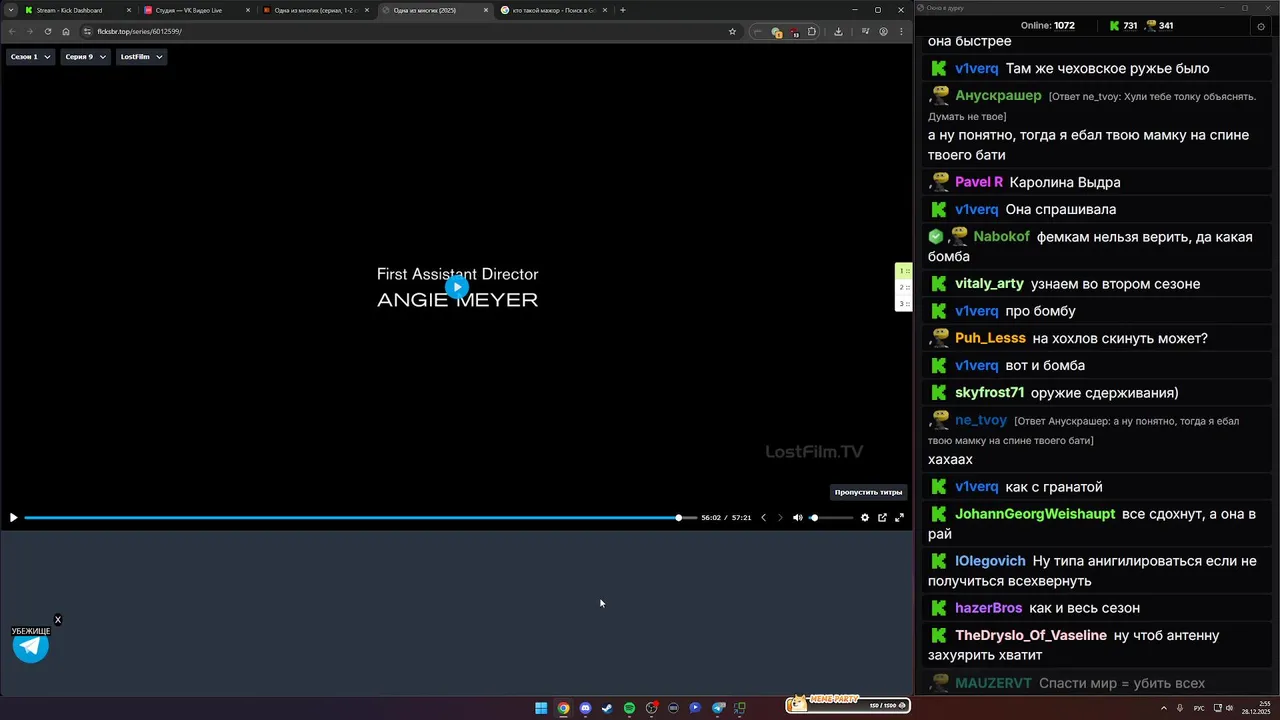The width and height of the screenshot is (1280, 720).
Task: Click the blue play button over the credits
Action: point(457,287)
